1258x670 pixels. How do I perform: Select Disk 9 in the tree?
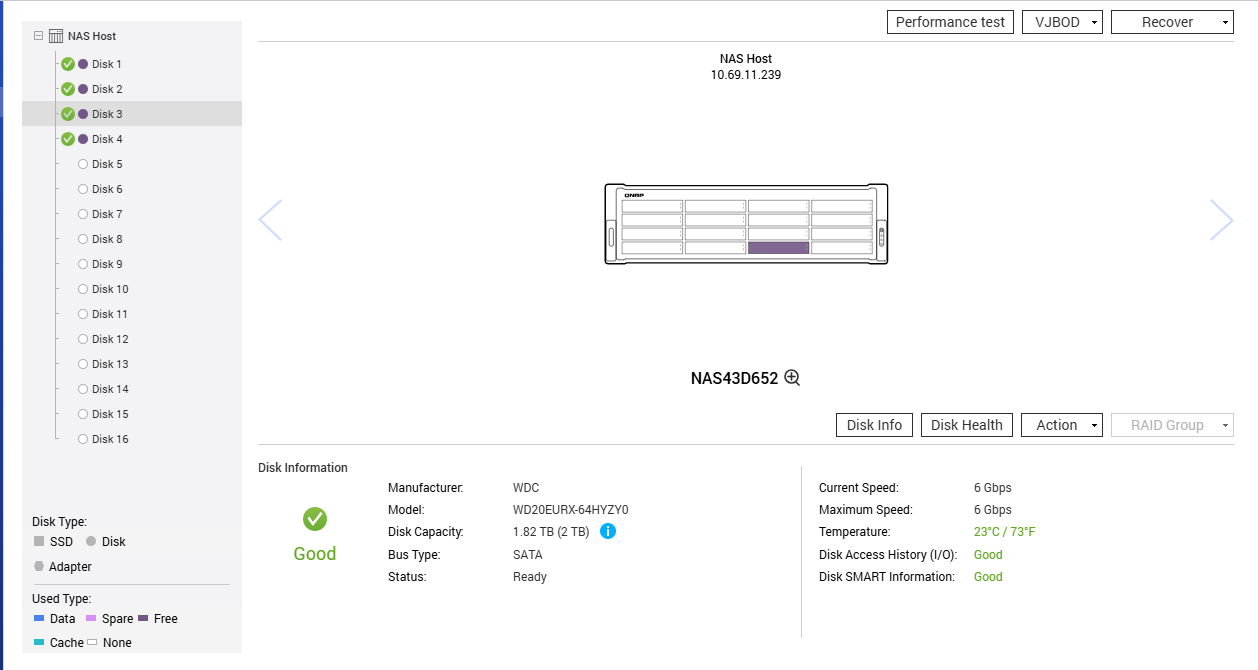click(x=107, y=264)
